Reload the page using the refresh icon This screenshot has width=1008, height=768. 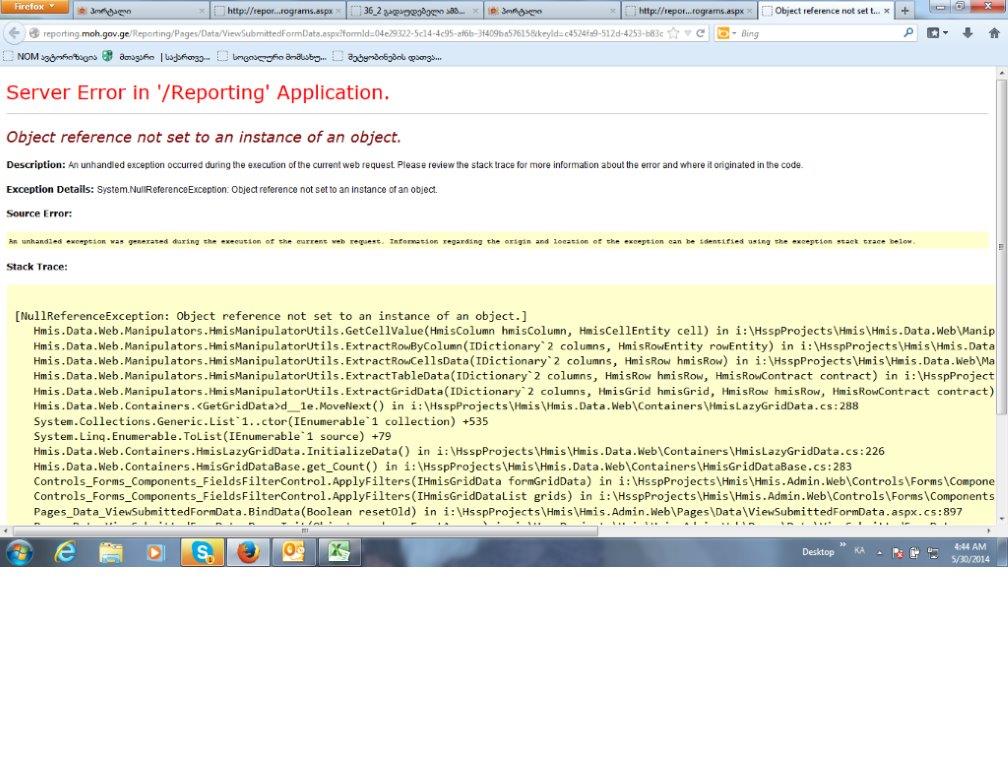point(701,33)
